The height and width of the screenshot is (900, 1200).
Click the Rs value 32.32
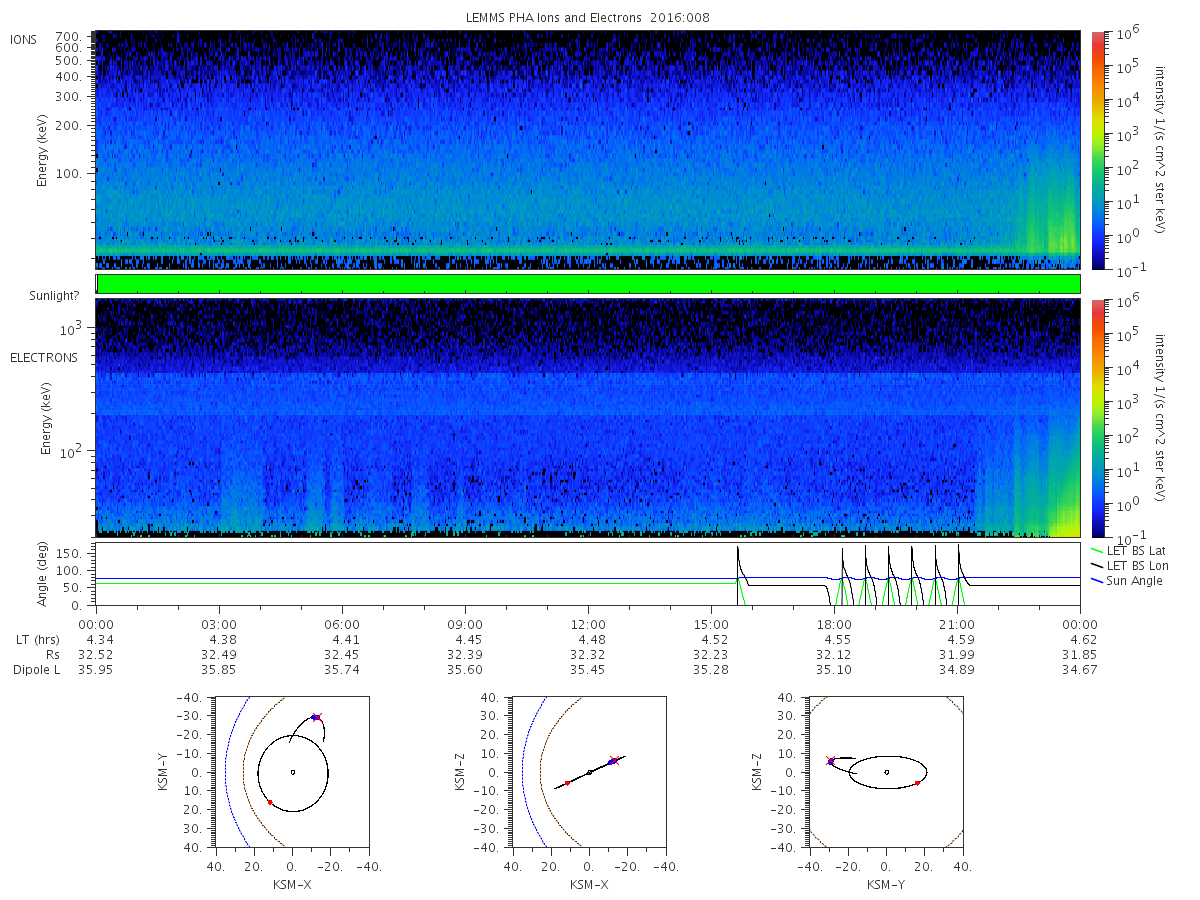coord(588,654)
